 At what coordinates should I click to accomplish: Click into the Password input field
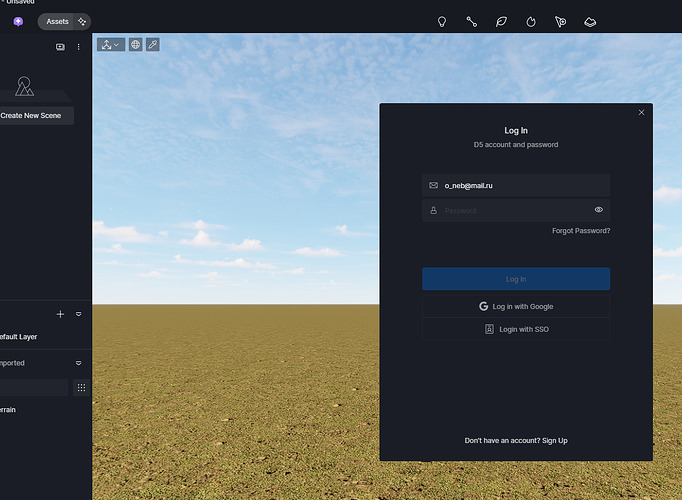[510, 210]
